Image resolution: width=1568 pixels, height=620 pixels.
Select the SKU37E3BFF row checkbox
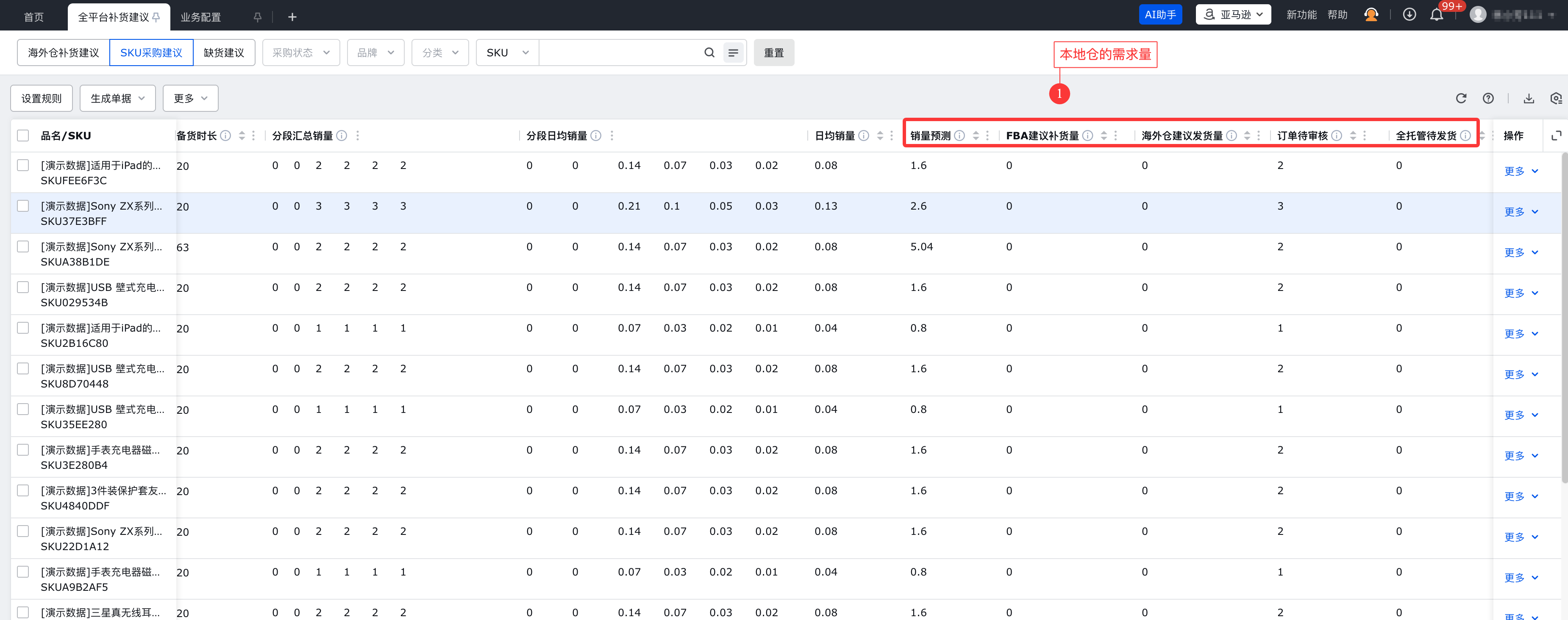click(x=23, y=206)
